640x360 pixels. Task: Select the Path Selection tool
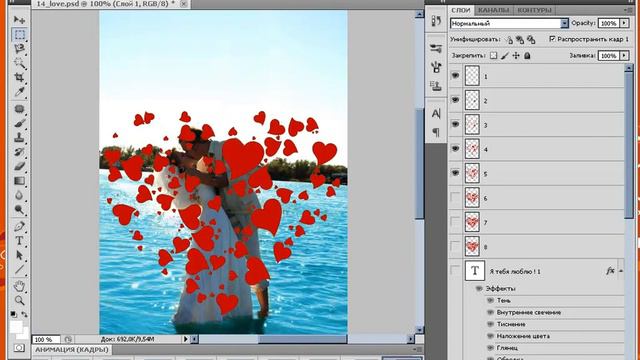(19, 255)
